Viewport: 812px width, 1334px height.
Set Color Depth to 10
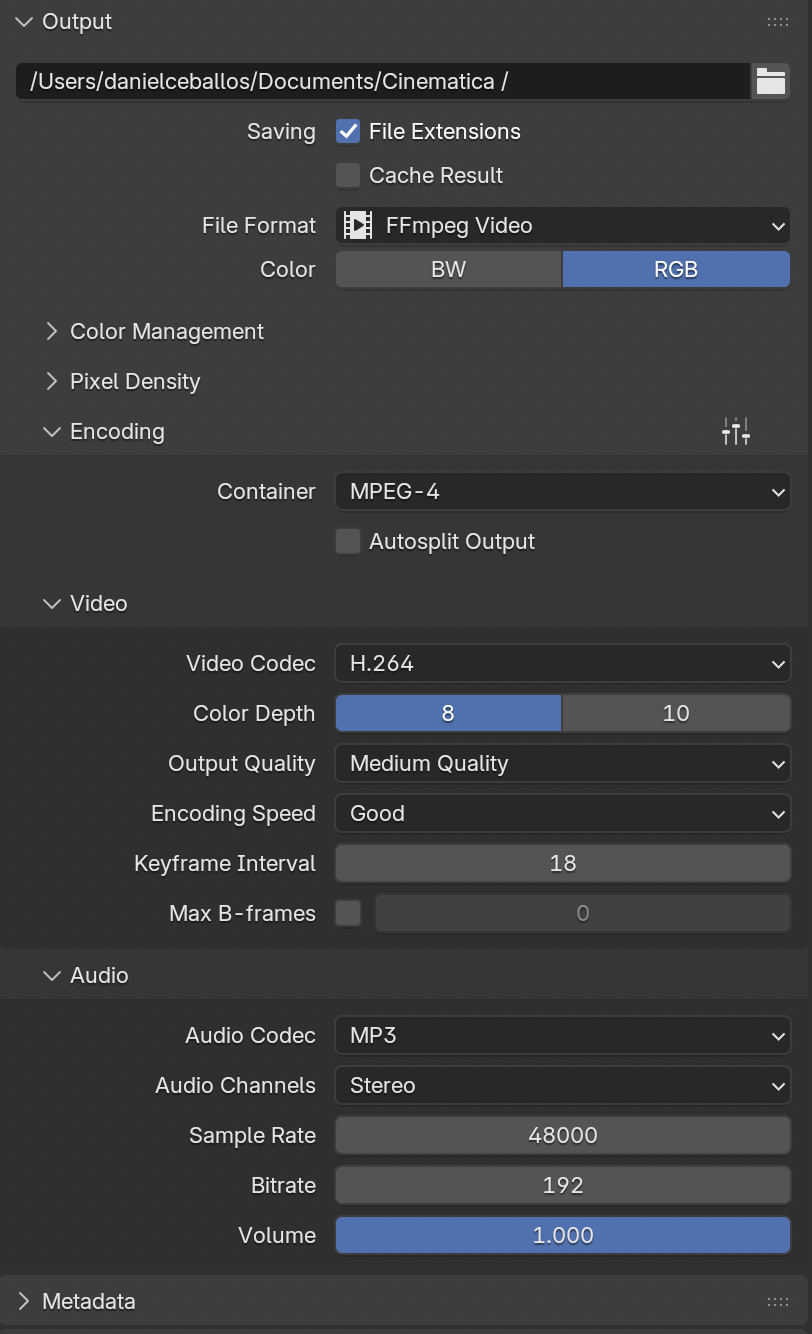click(x=676, y=714)
